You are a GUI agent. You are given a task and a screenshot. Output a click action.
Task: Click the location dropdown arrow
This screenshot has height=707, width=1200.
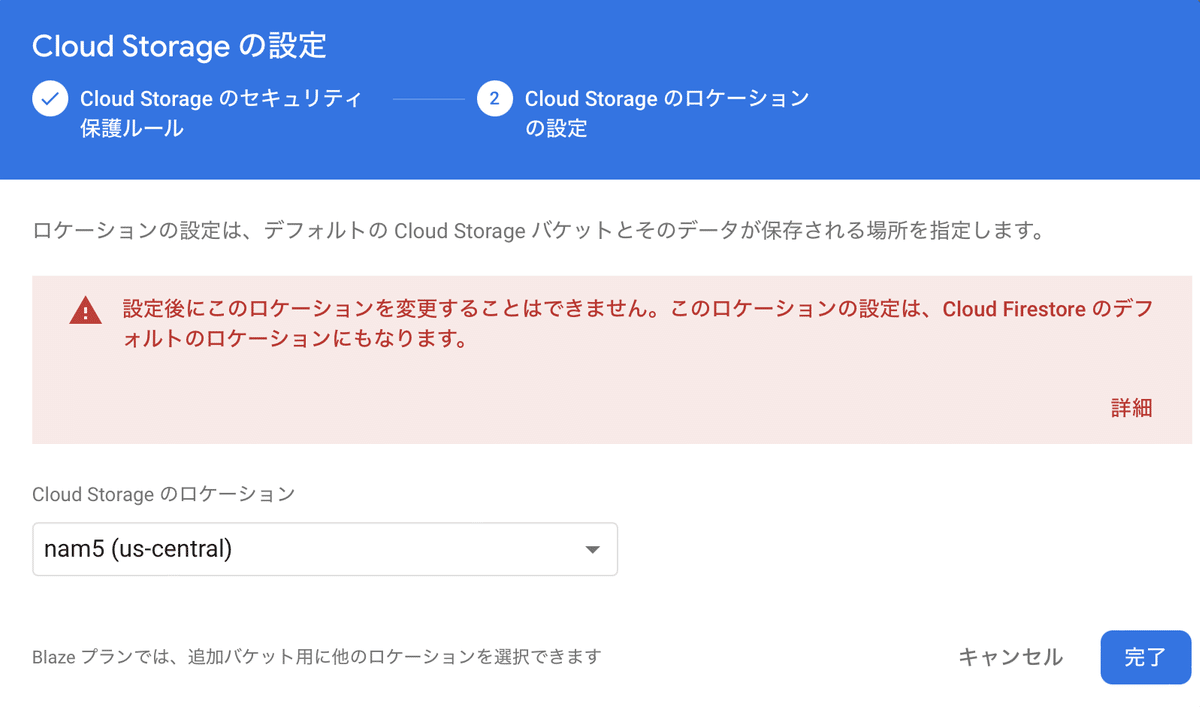[592, 549]
